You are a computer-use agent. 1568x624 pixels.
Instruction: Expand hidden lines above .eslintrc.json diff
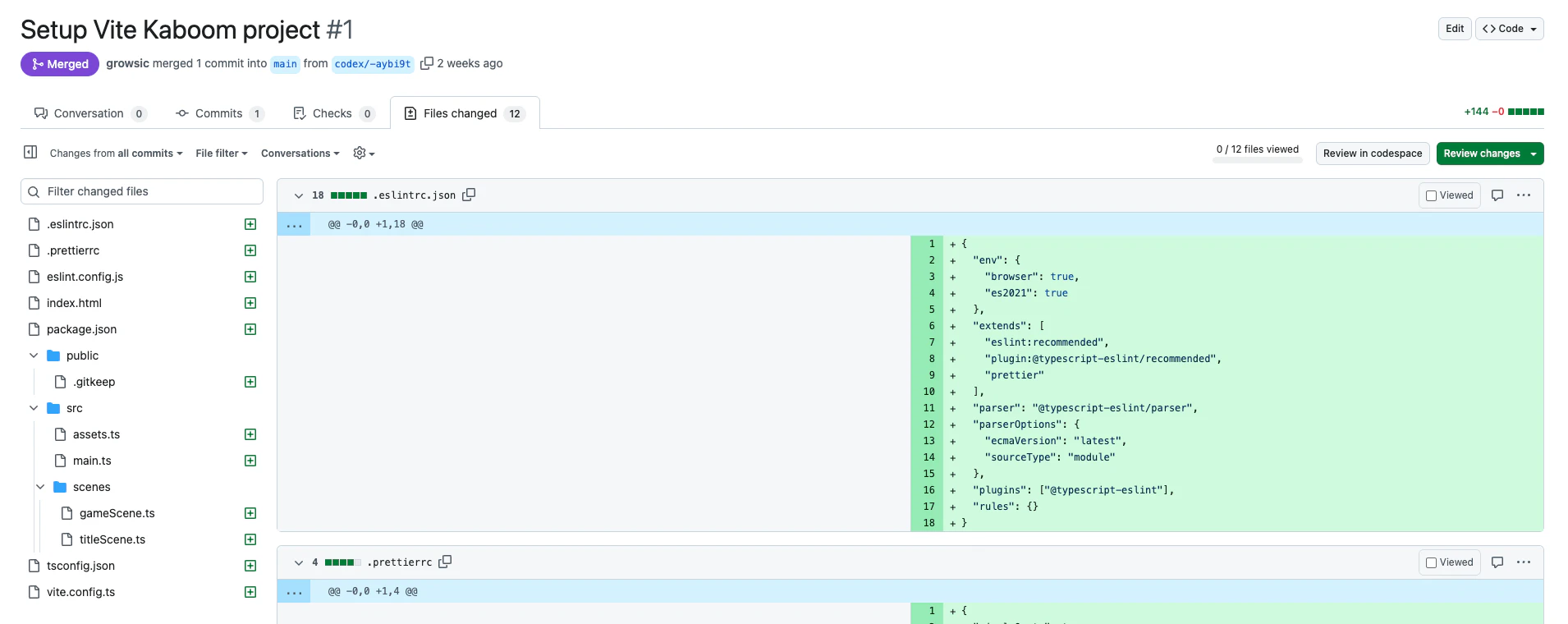[x=294, y=224]
